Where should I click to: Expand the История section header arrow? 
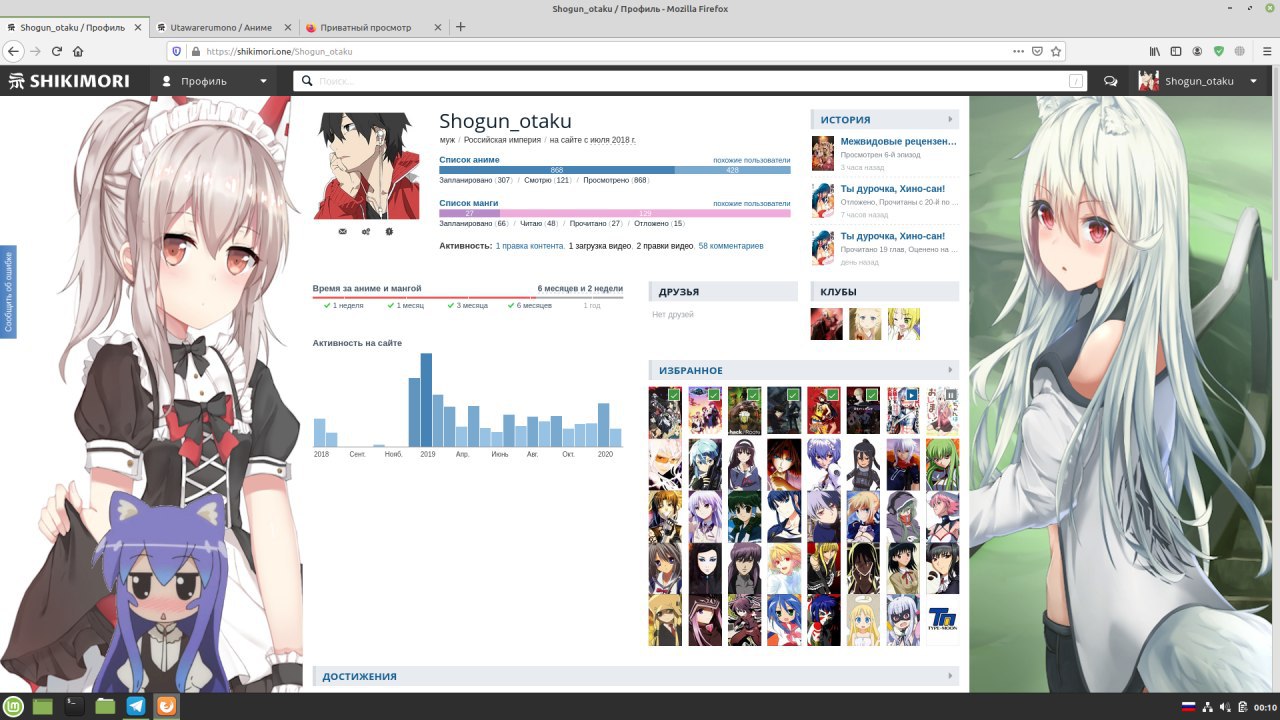coord(951,120)
